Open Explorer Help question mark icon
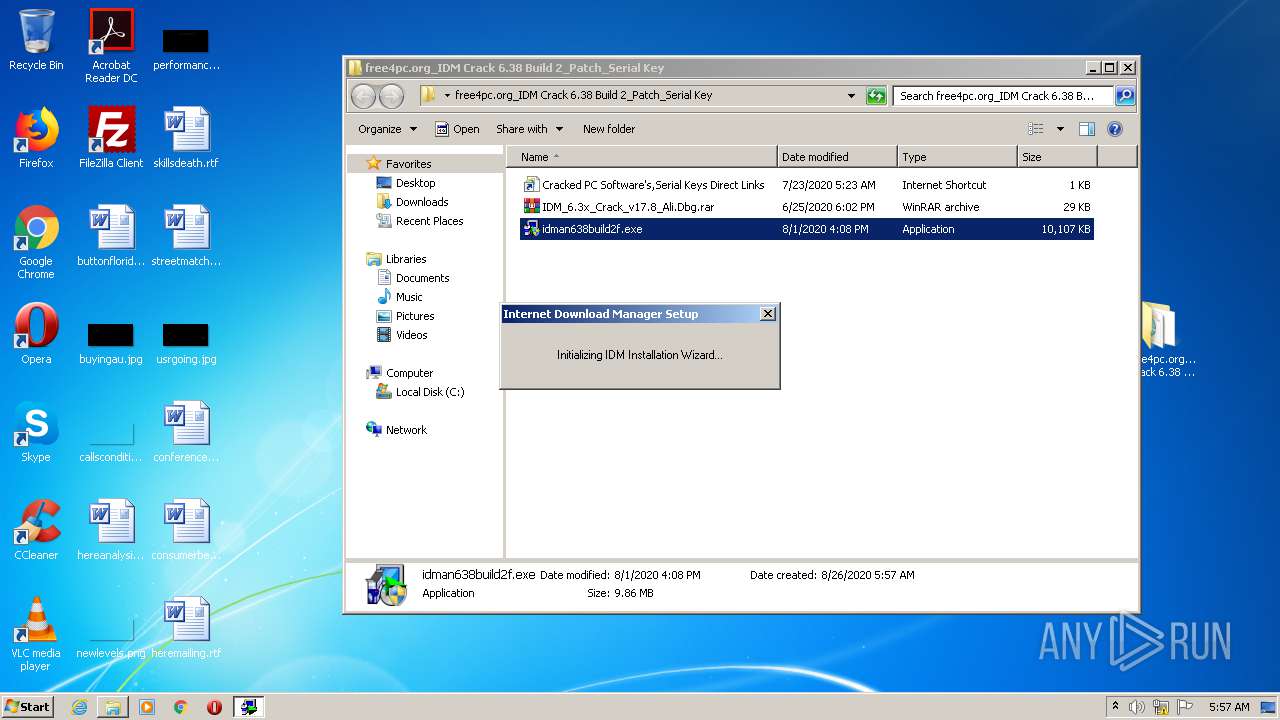Image resolution: width=1280 pixels, height=720 pixels. point(1115,129)
